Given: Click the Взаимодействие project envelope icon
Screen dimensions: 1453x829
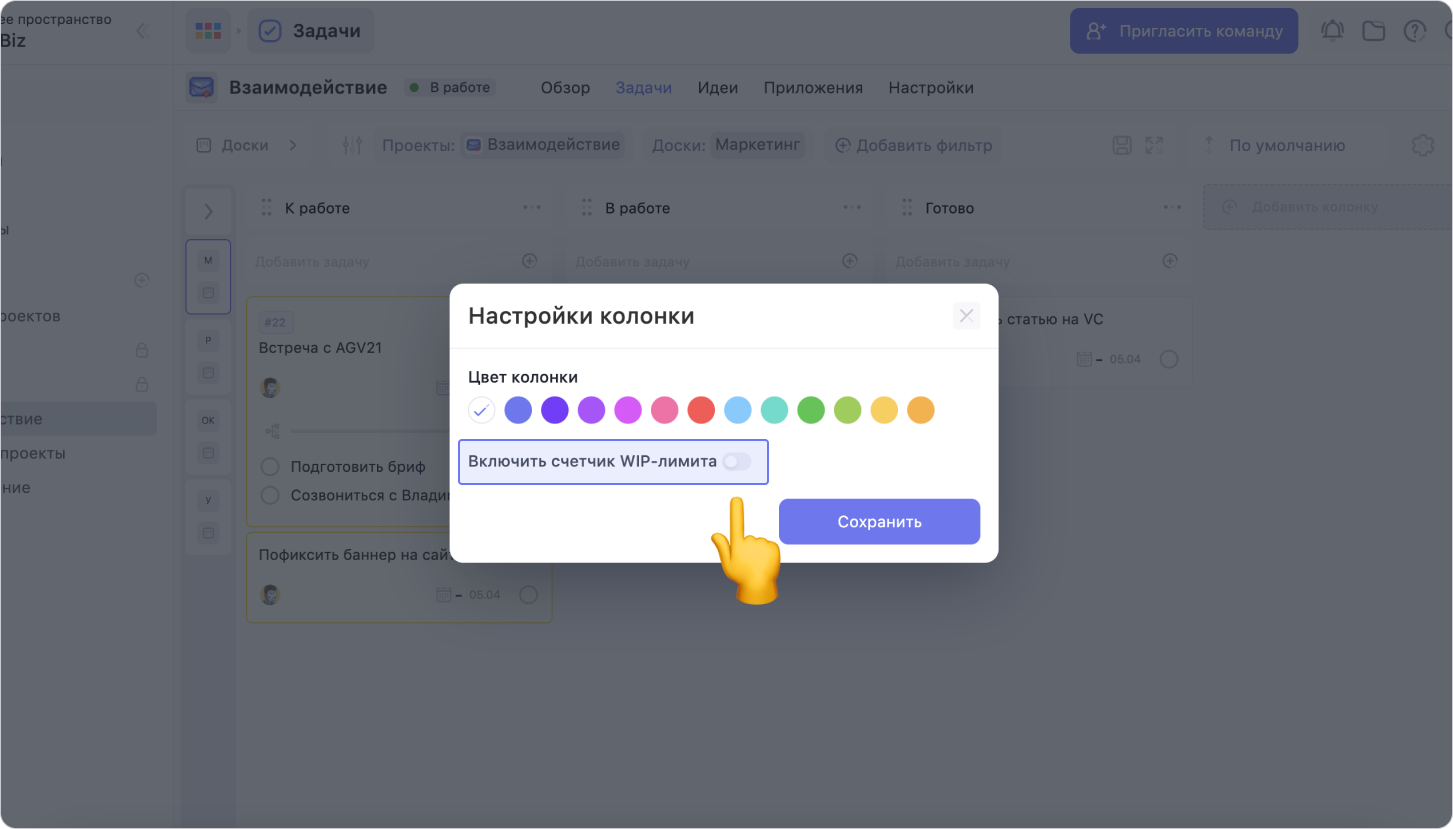Looking at the screenshot, I should pyautogui.click(x=201, y=88).
